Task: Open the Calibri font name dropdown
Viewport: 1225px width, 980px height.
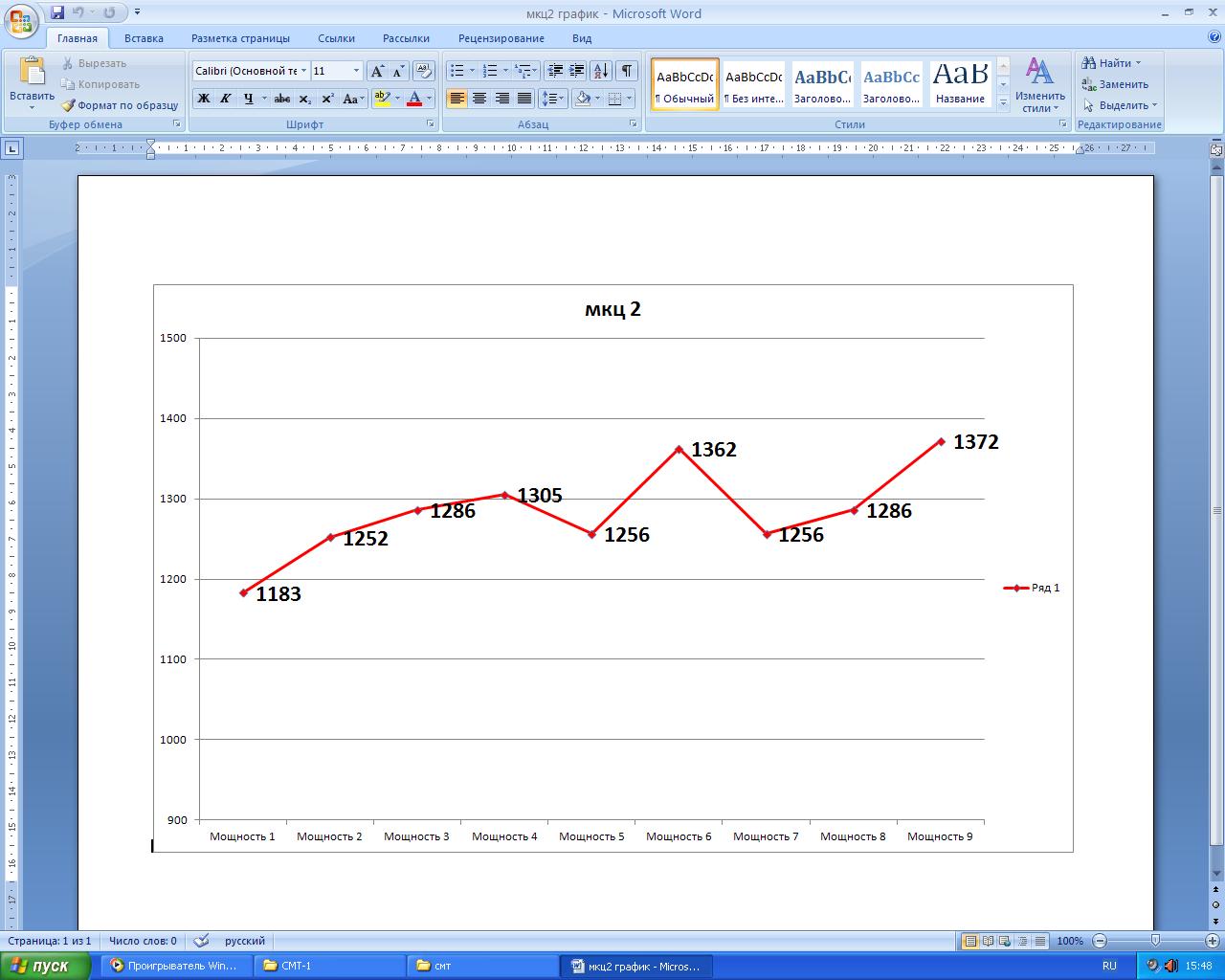Action: click(x=304, y=71)
